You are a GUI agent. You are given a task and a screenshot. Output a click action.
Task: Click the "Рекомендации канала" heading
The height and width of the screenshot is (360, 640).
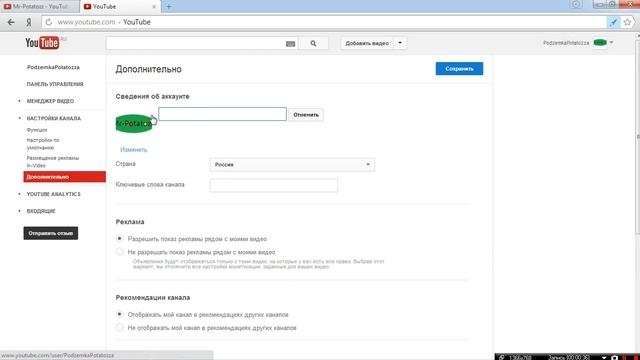click(153, 298)
